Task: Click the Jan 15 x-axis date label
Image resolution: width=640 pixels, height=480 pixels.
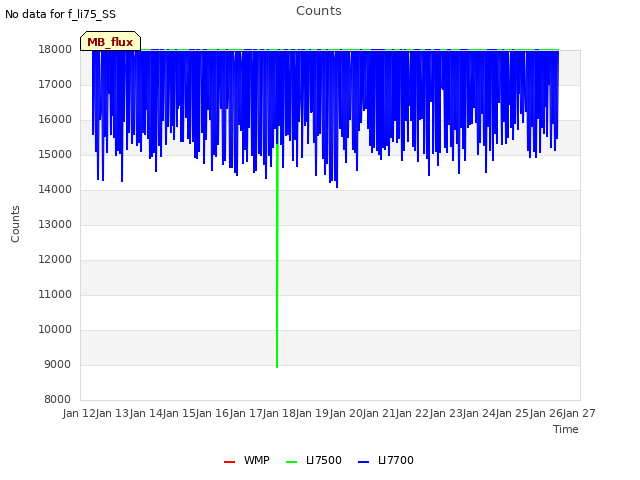Action: tap(179, 413)
